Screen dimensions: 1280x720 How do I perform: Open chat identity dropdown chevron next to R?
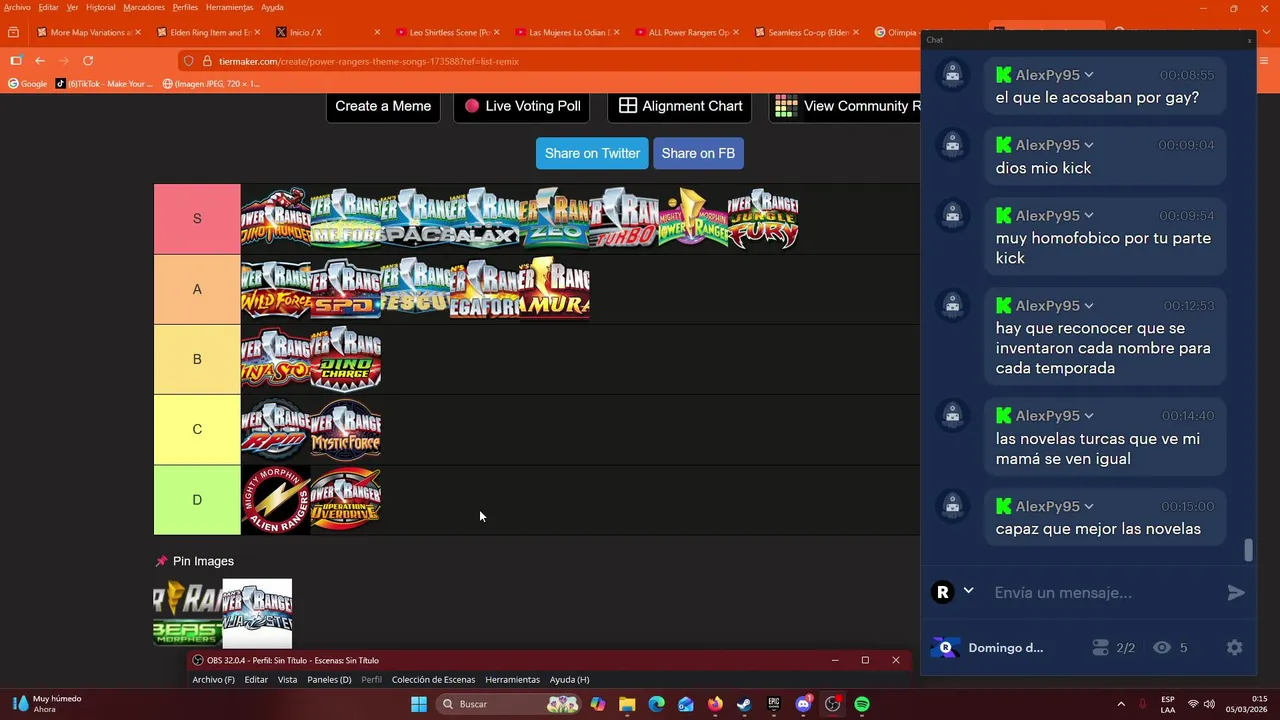point(968,591)
